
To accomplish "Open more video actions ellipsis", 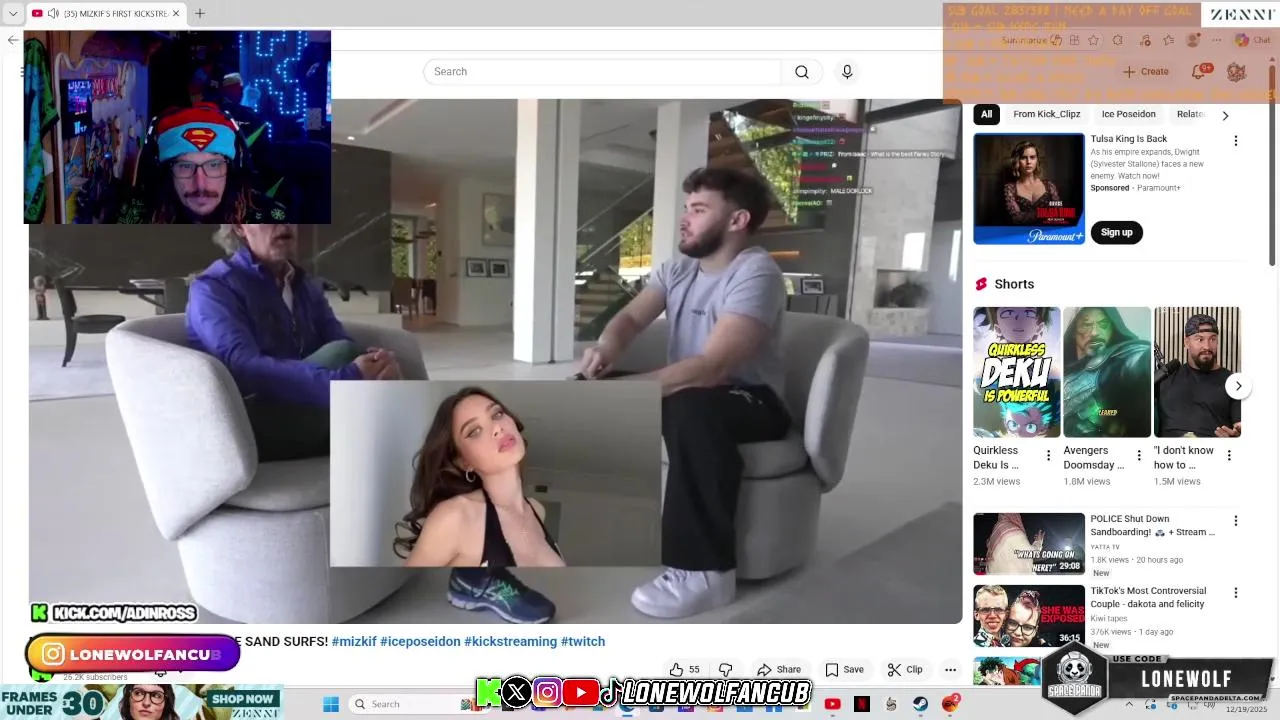I will (x=950, y=670).
